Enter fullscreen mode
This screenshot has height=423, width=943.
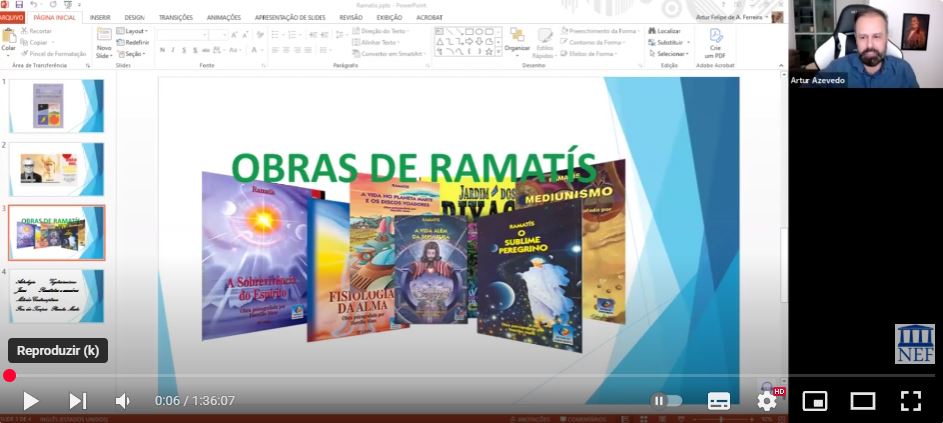[x=911, y=401]
